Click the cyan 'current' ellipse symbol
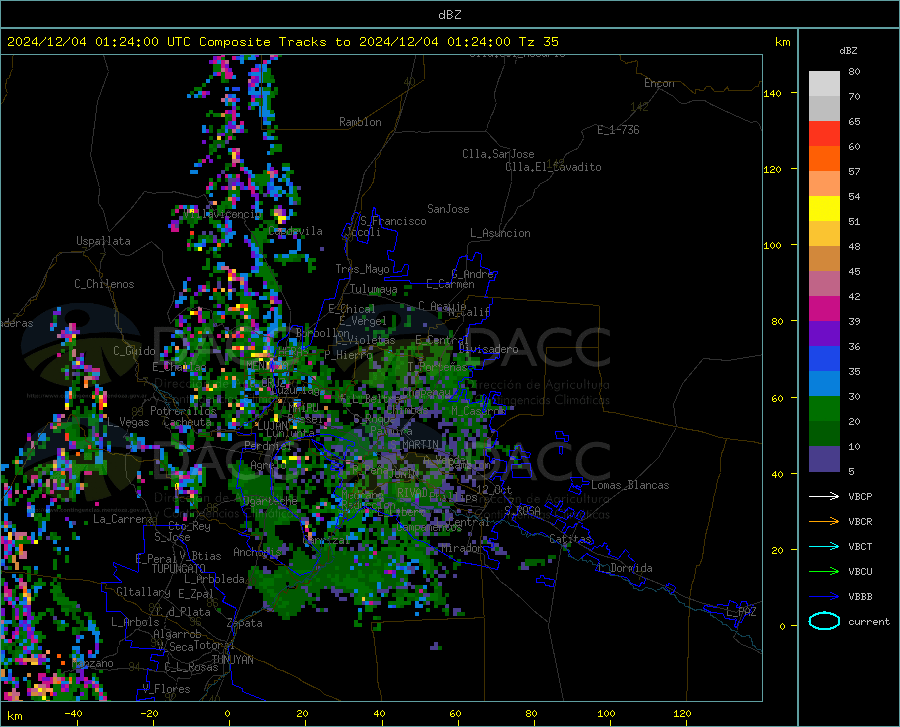Image resolution: width=900 pixels, height=727 pixels. point(824,621)
